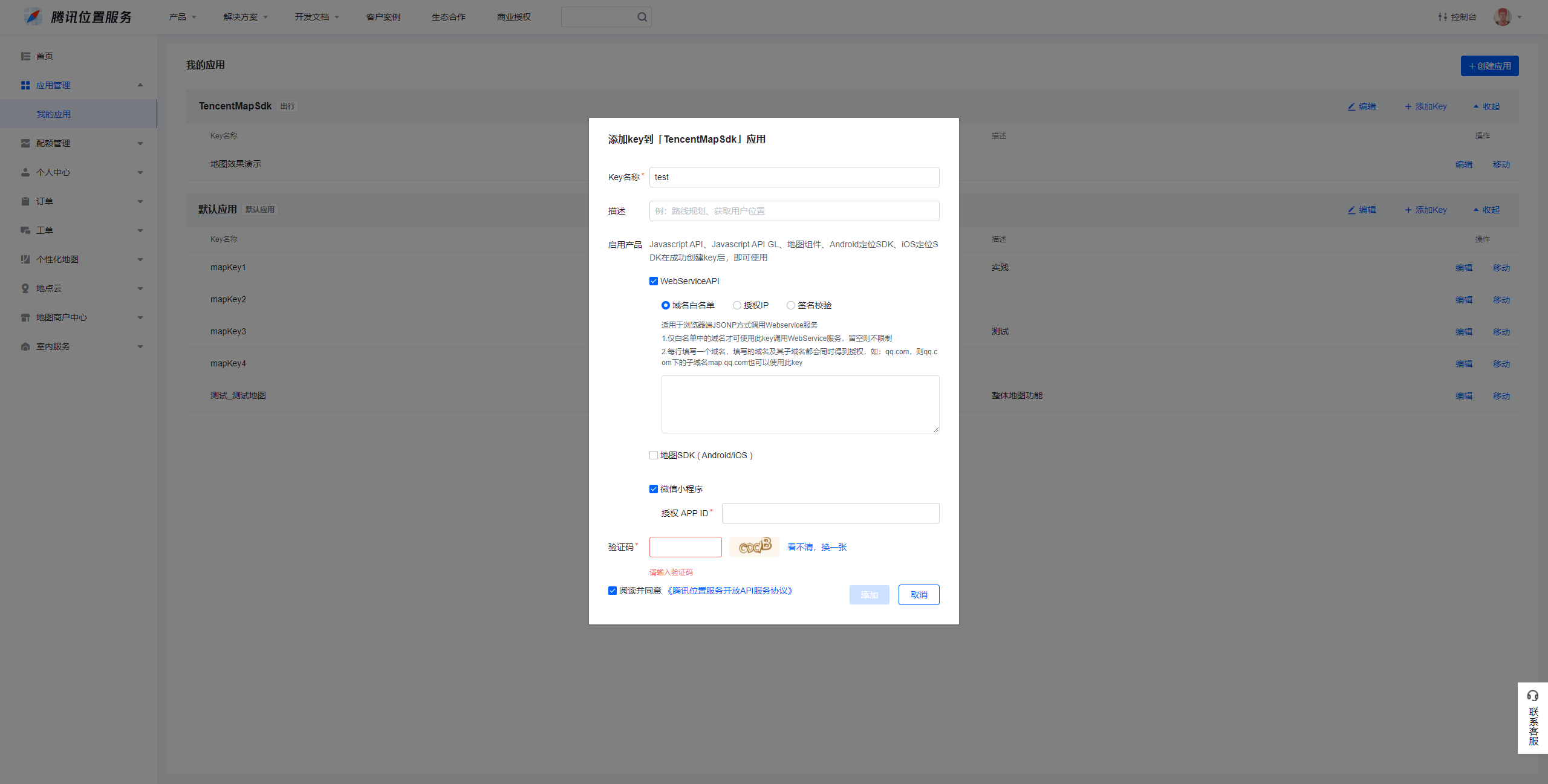Open the user avatar menu
This screenshot has height=784, width=1548.
[x=1503, y=17]
